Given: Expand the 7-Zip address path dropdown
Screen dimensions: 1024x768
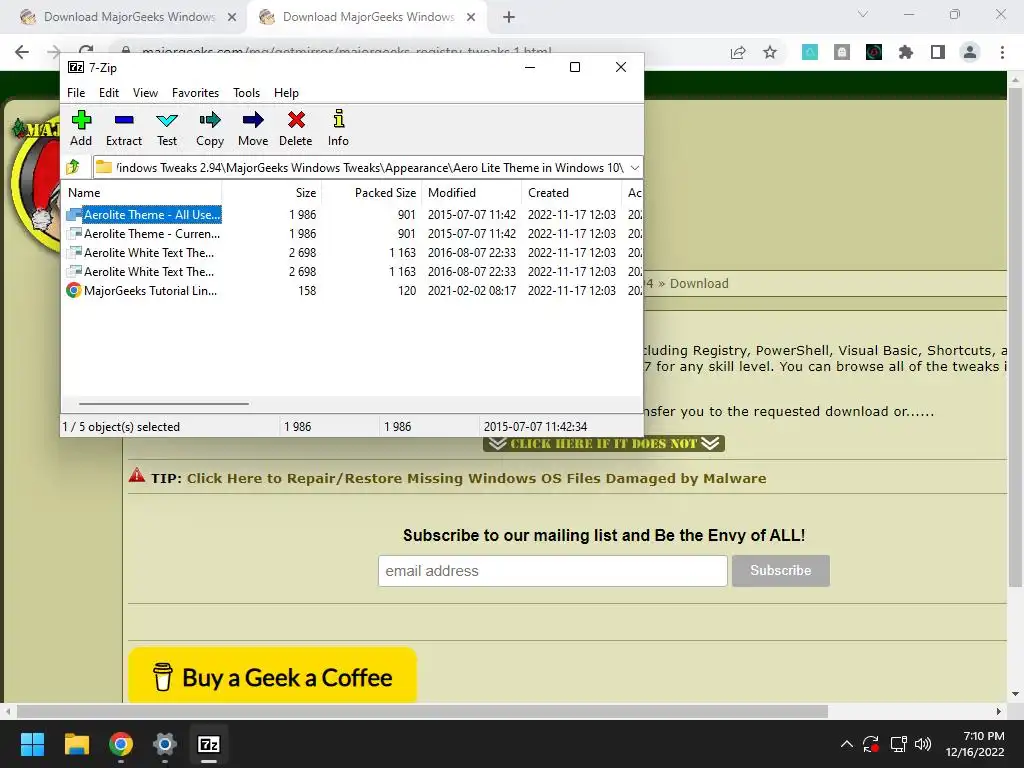Looking at the screenshot, I should coord(634,168).
